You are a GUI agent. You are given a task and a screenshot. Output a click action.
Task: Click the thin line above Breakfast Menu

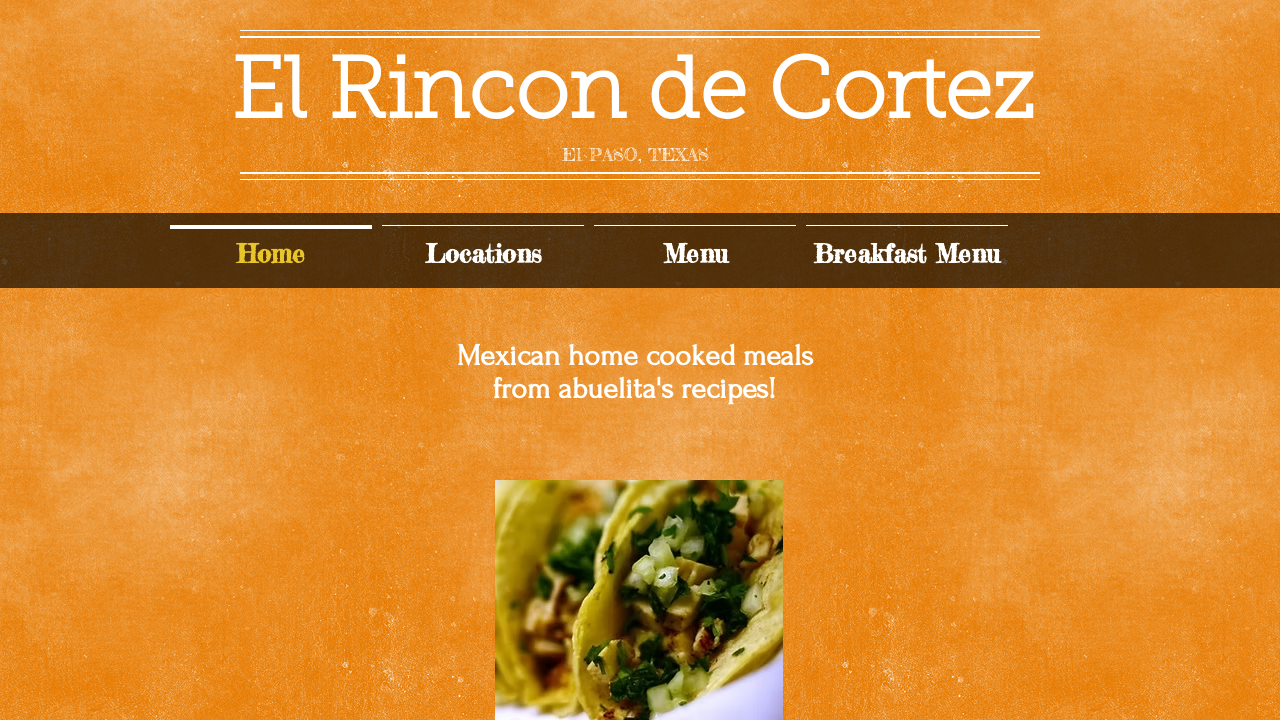[907, 226]
